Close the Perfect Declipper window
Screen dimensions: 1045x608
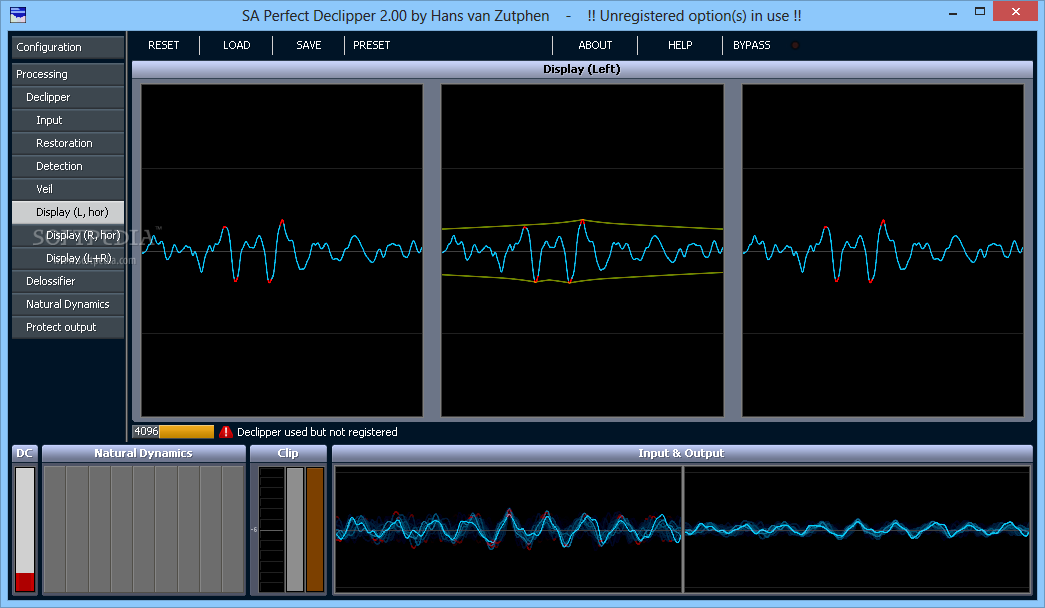1016,11
